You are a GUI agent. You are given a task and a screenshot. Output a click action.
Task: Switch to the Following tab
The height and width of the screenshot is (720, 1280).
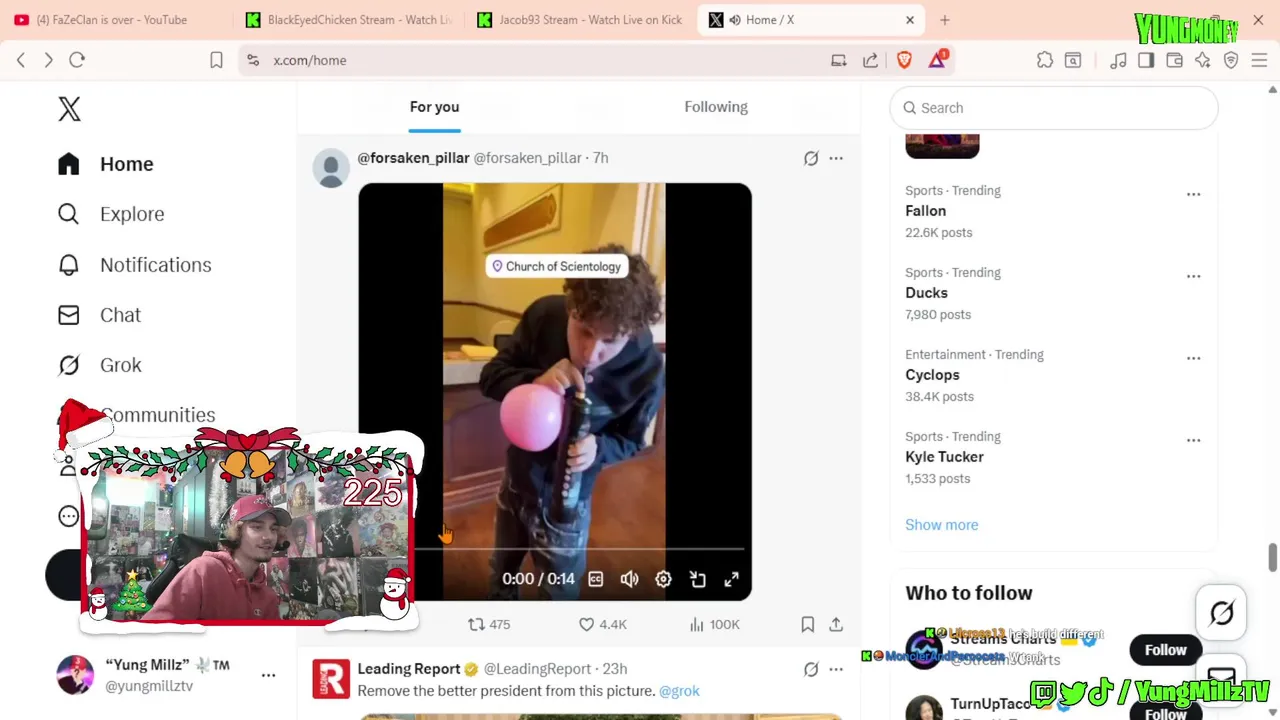716,107
